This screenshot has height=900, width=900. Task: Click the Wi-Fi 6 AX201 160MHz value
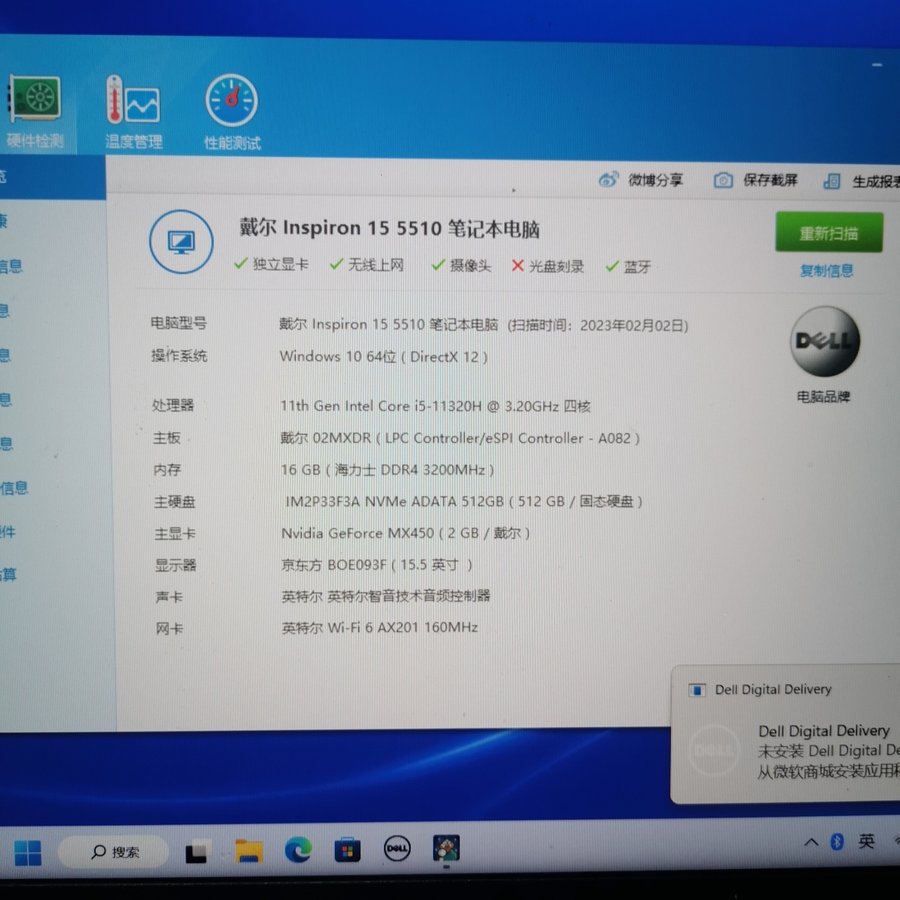[x=379, y=627]
